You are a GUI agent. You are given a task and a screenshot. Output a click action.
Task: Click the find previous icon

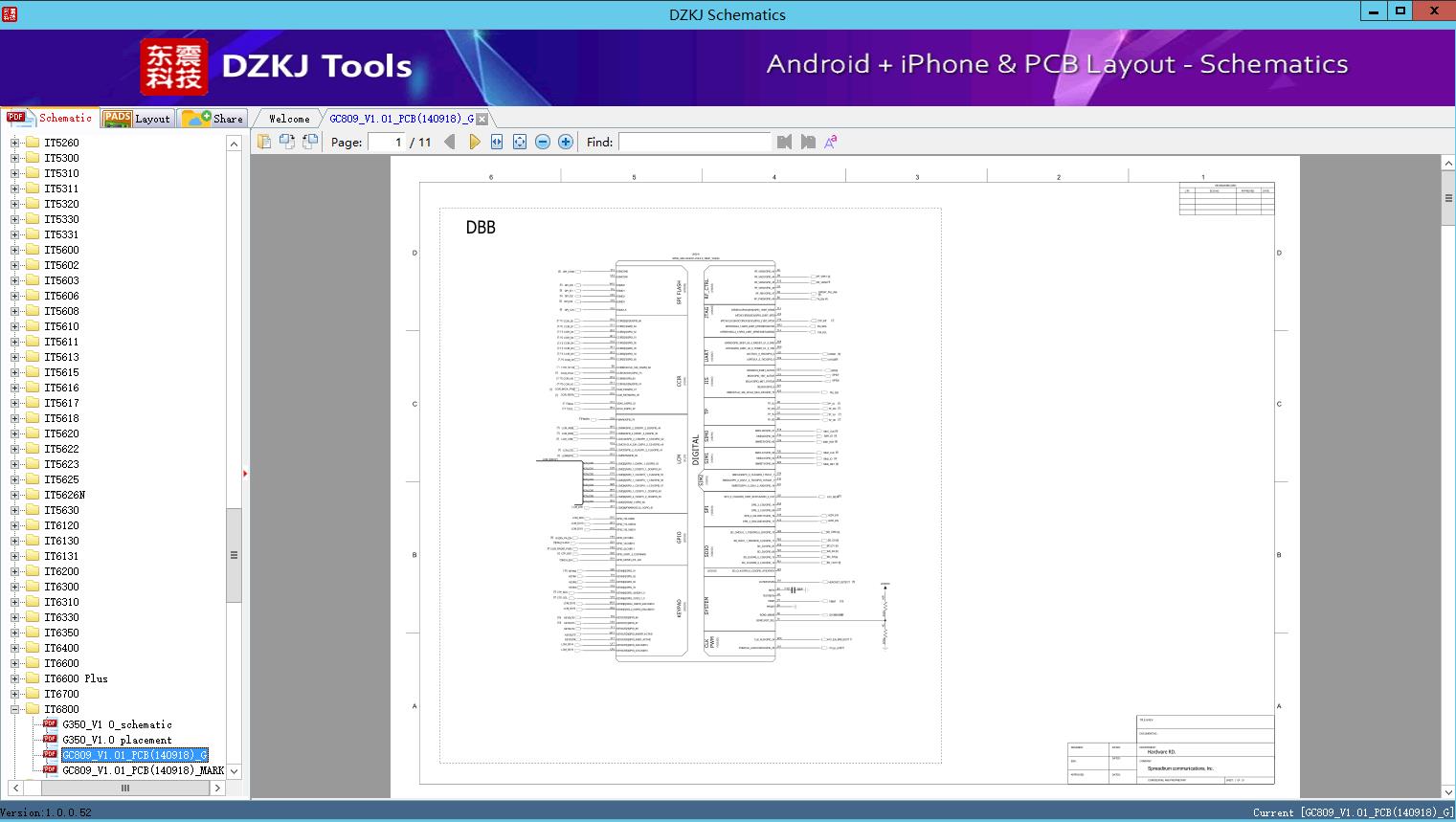[785, 142]
